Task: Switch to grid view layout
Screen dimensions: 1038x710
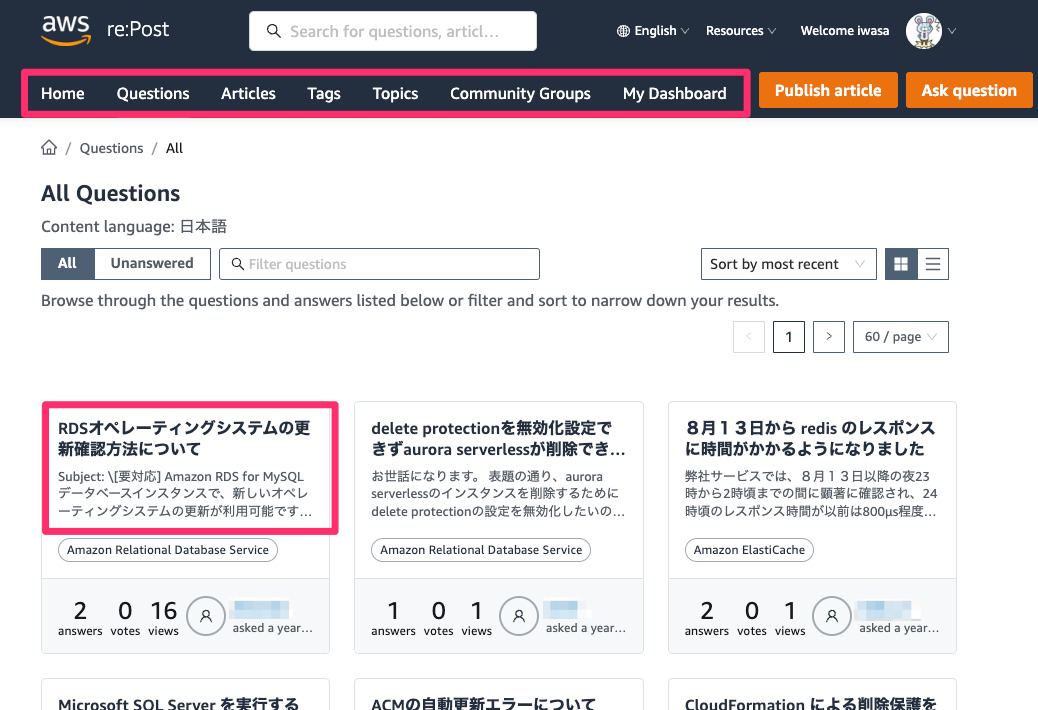Action: pos(900,263)
